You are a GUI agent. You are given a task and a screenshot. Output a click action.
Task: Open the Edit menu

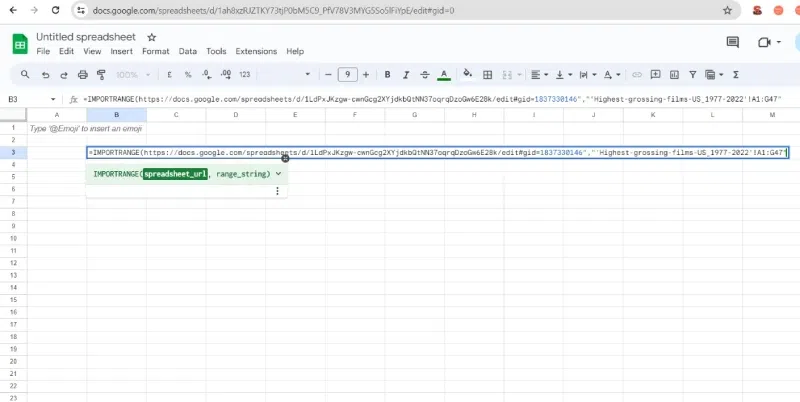(66, 52)
